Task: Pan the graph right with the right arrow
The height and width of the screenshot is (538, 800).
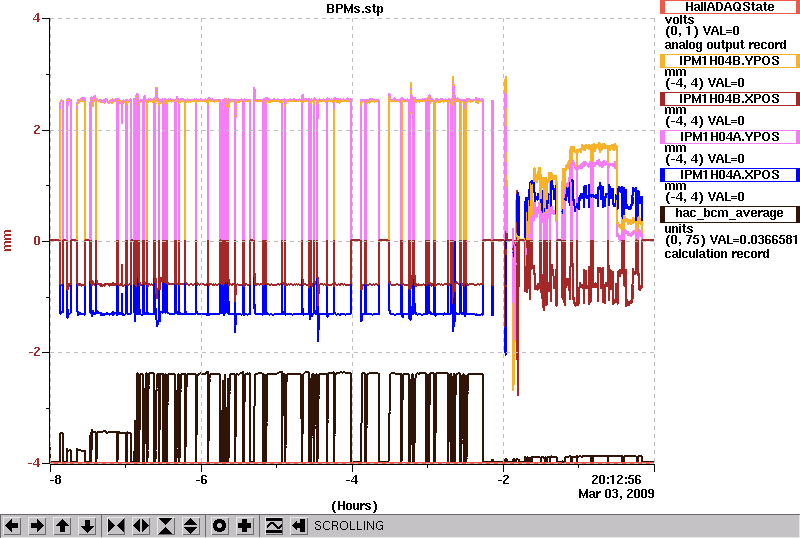Action: click(x=37, y=526)
